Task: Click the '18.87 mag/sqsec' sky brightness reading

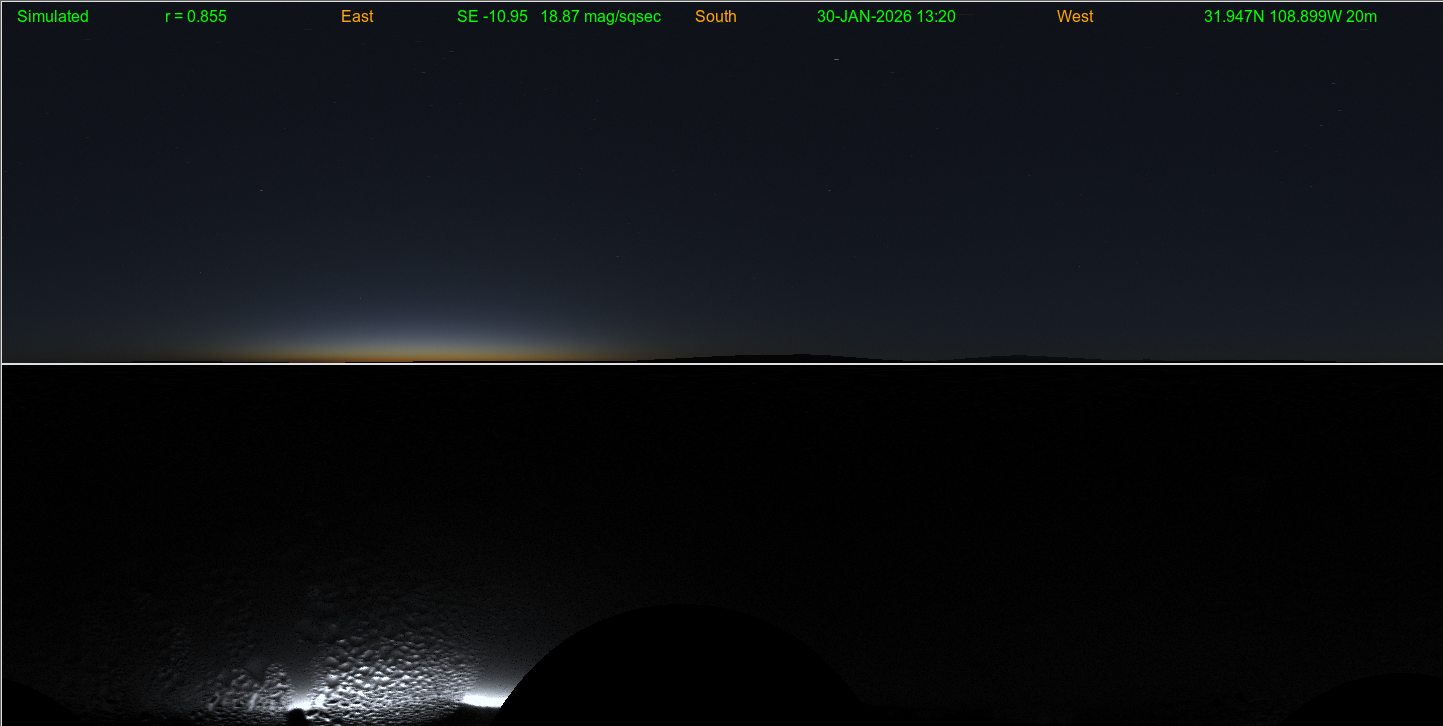Action: pyautogui.click(x=600, y=17)
